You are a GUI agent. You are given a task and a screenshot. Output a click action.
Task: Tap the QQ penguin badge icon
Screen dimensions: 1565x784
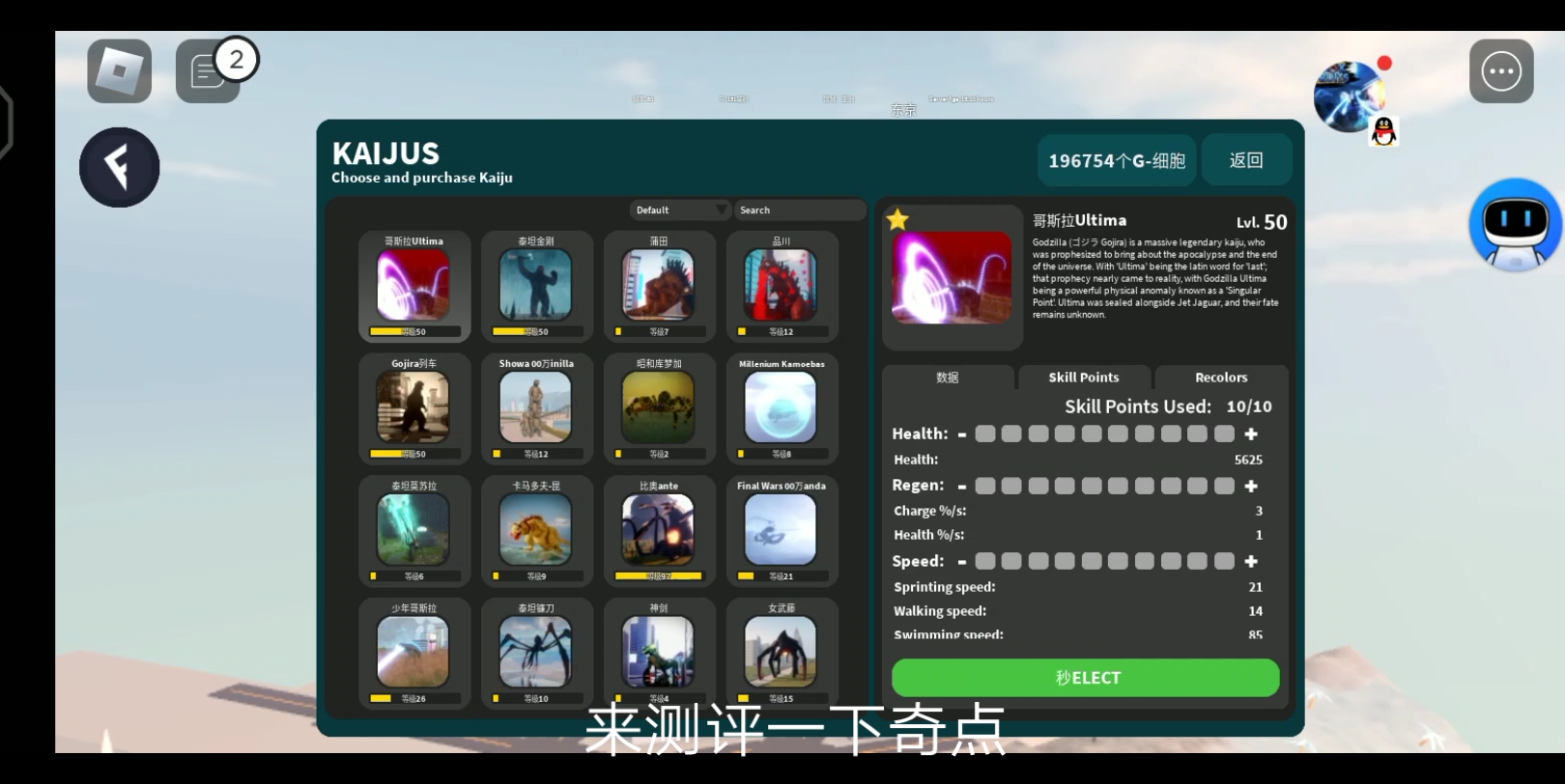(1384, 131)
